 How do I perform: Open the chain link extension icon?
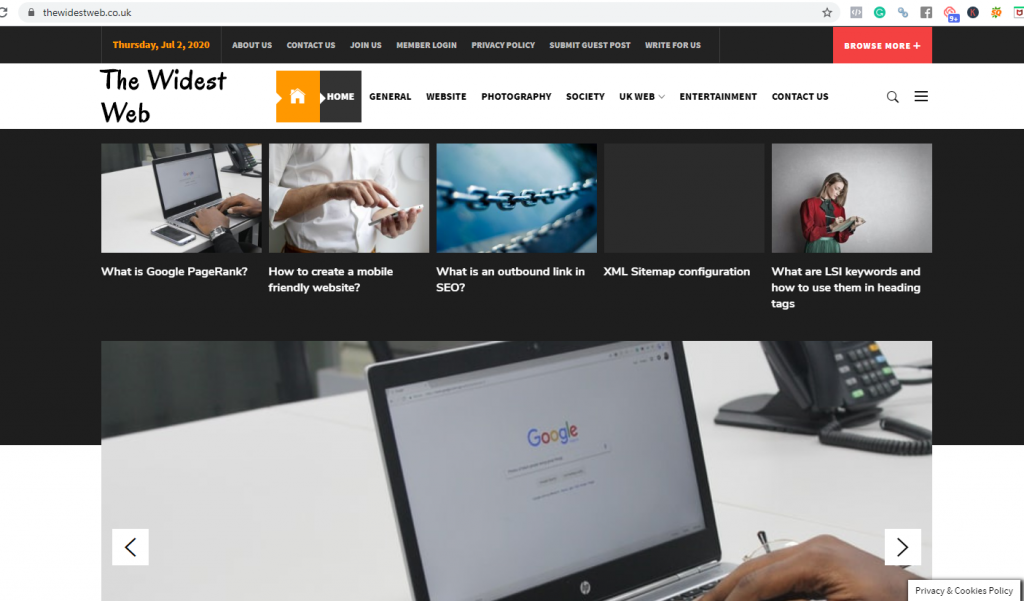[x=903, y=12]
